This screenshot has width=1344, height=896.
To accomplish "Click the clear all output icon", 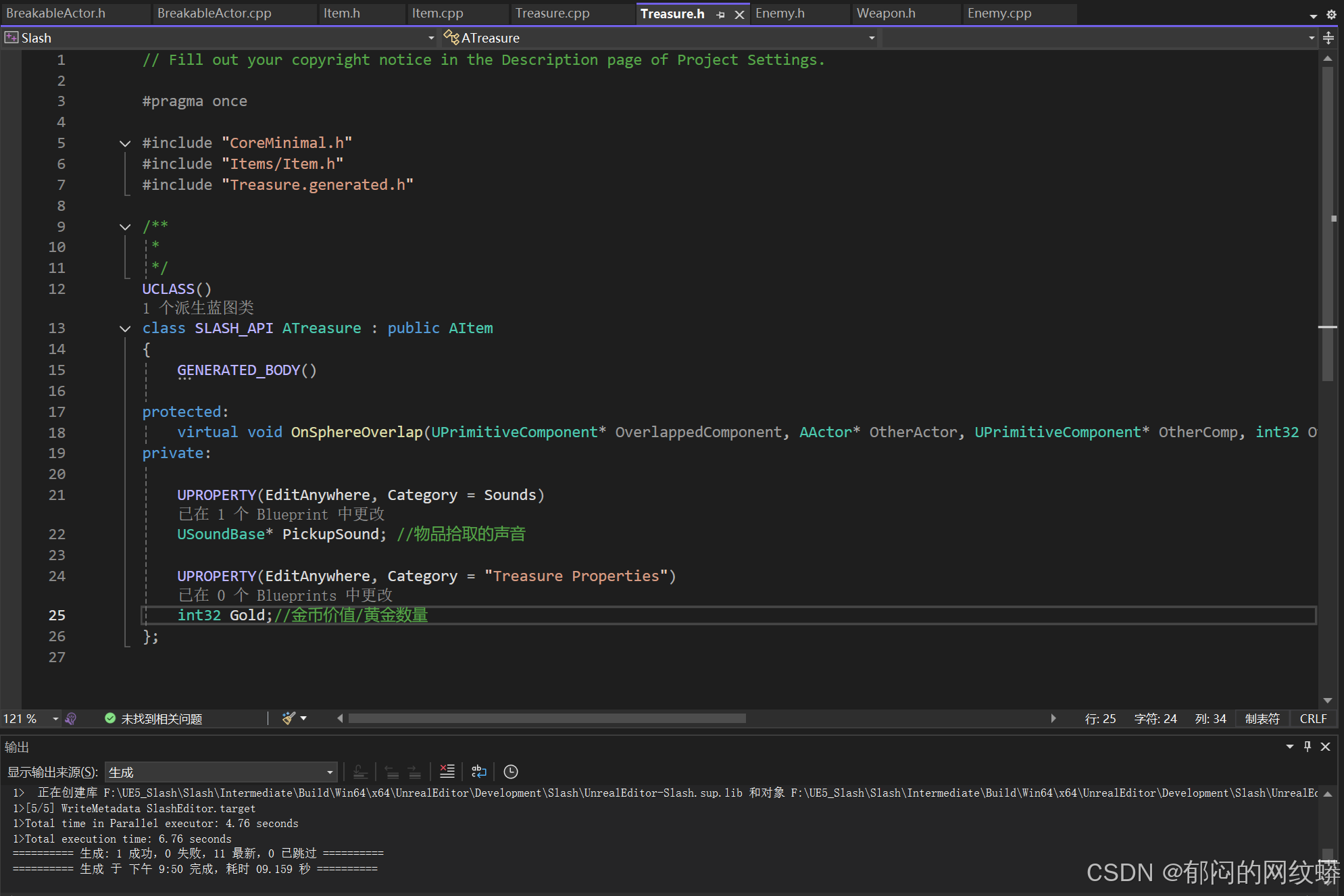I will 447,772.
